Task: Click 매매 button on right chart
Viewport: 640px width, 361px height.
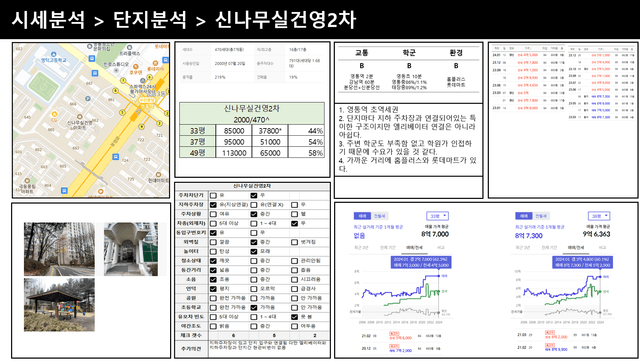Action: pos(524,216)
